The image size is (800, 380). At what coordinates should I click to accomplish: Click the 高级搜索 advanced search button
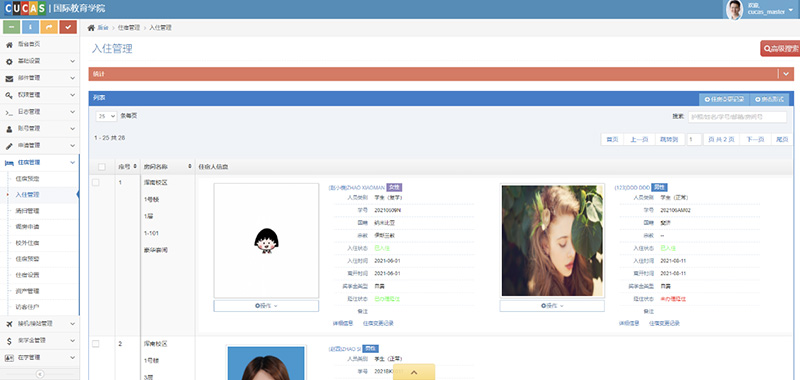coord(780,48)
